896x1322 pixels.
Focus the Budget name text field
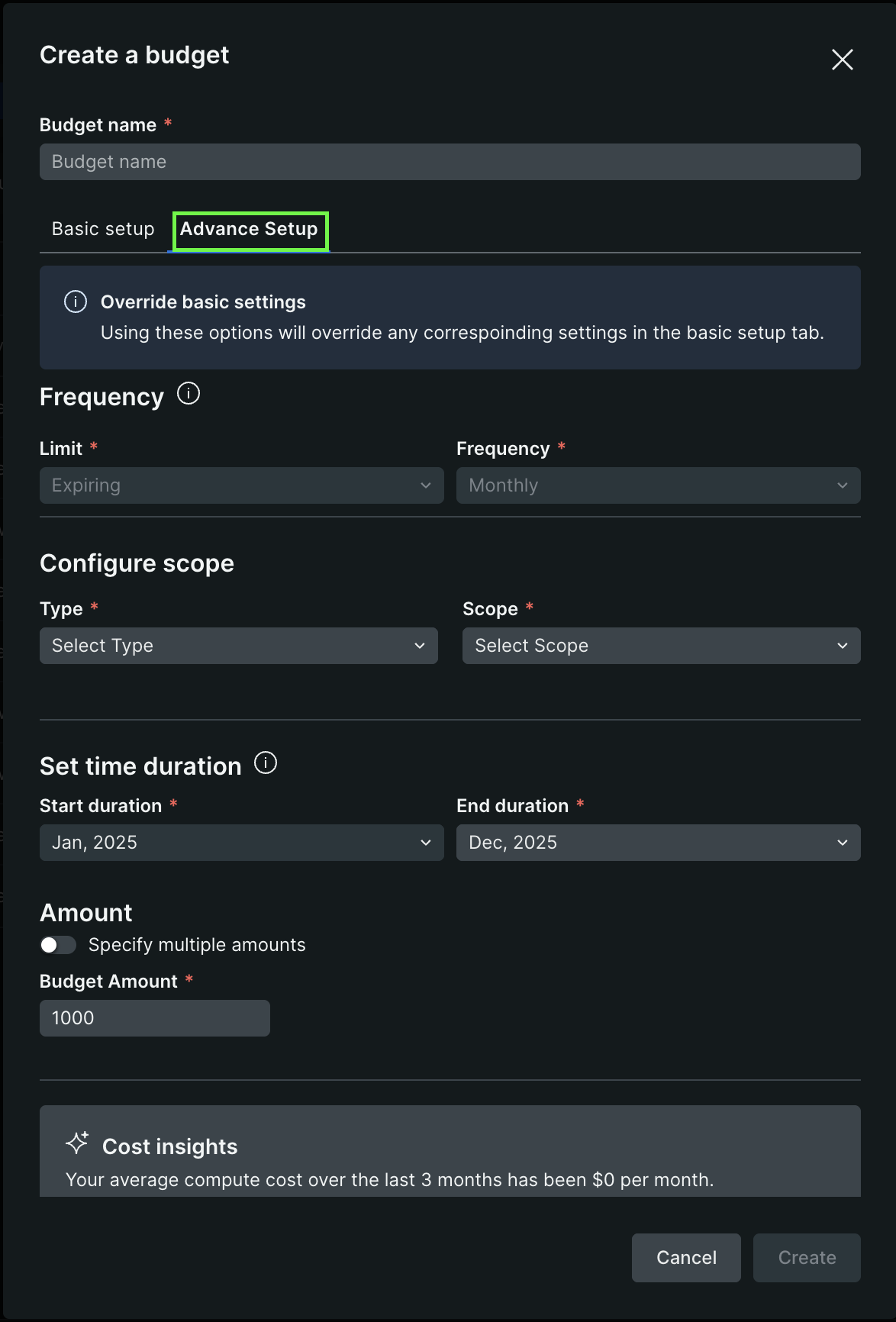pyautogui.click(x=450, y=162)
